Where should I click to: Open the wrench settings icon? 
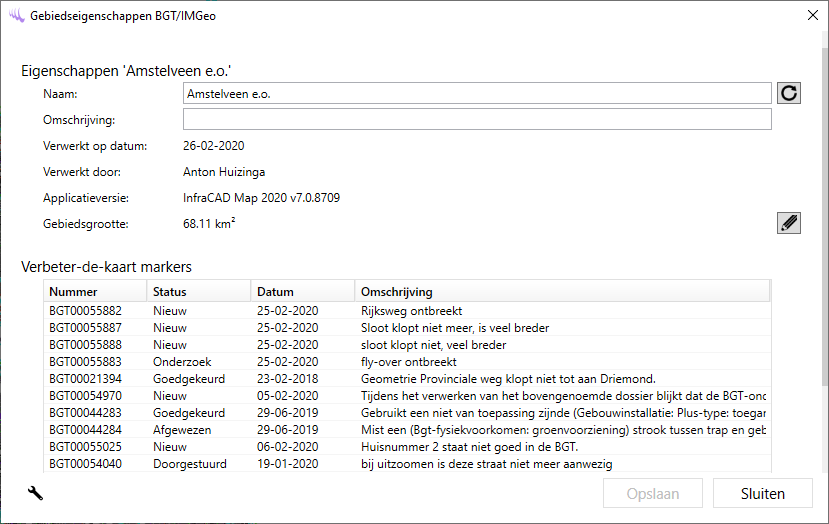tap(35, 492)
